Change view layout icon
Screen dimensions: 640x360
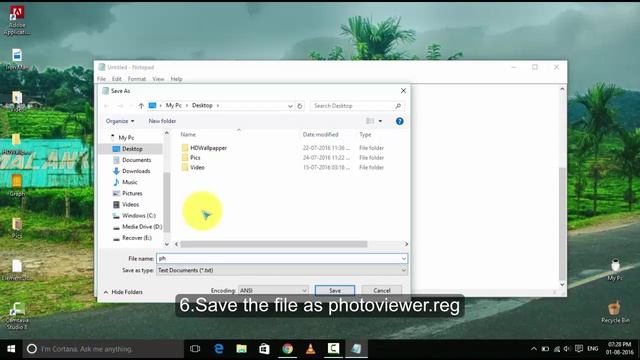point(370,121)
